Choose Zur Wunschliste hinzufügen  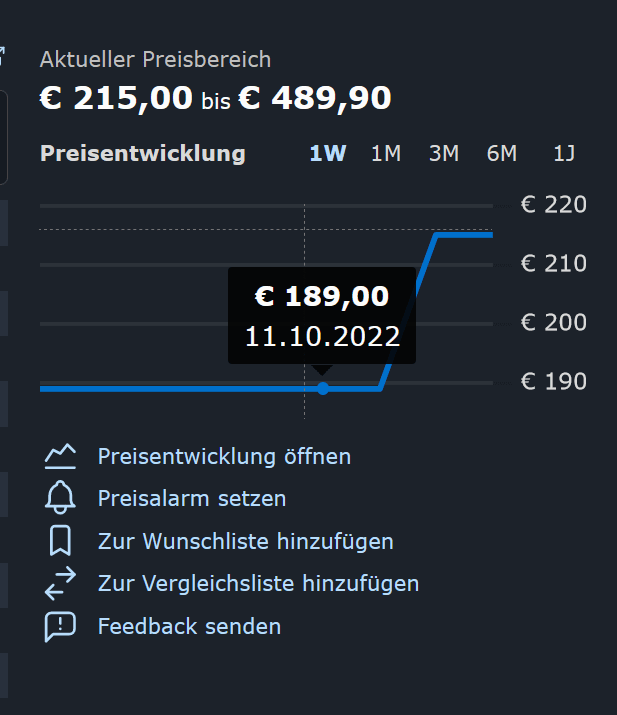tap(245, 541)
